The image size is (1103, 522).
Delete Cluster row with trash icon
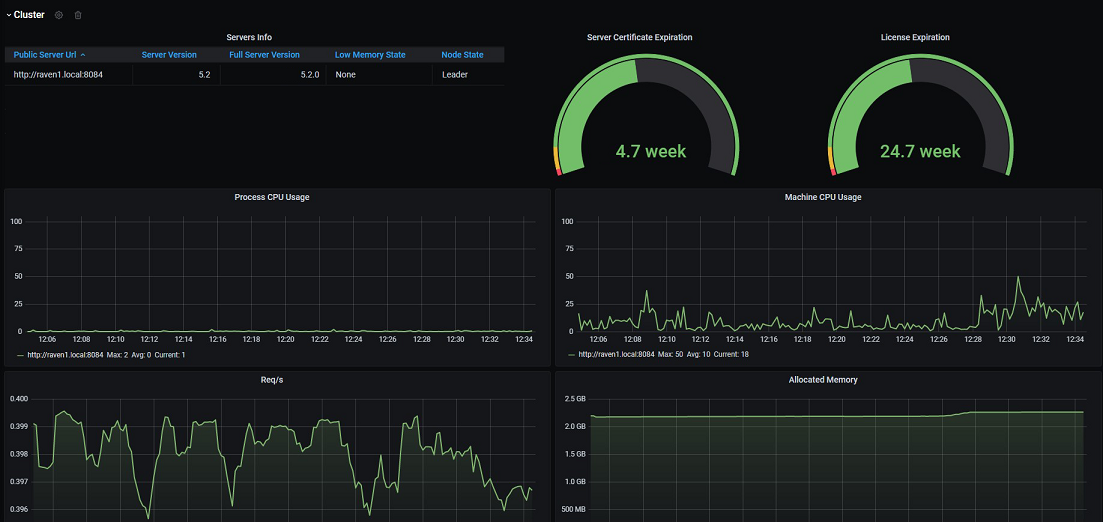pyautogui.click(x=78, y=15)
